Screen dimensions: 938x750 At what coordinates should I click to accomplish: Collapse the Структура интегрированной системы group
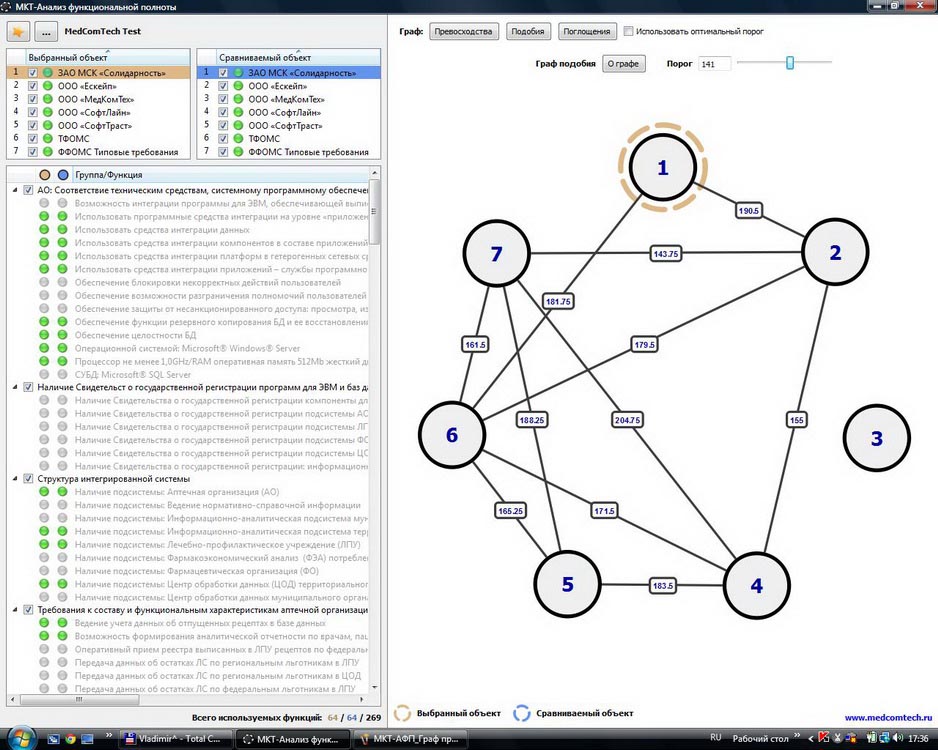(x=15, y=479)
